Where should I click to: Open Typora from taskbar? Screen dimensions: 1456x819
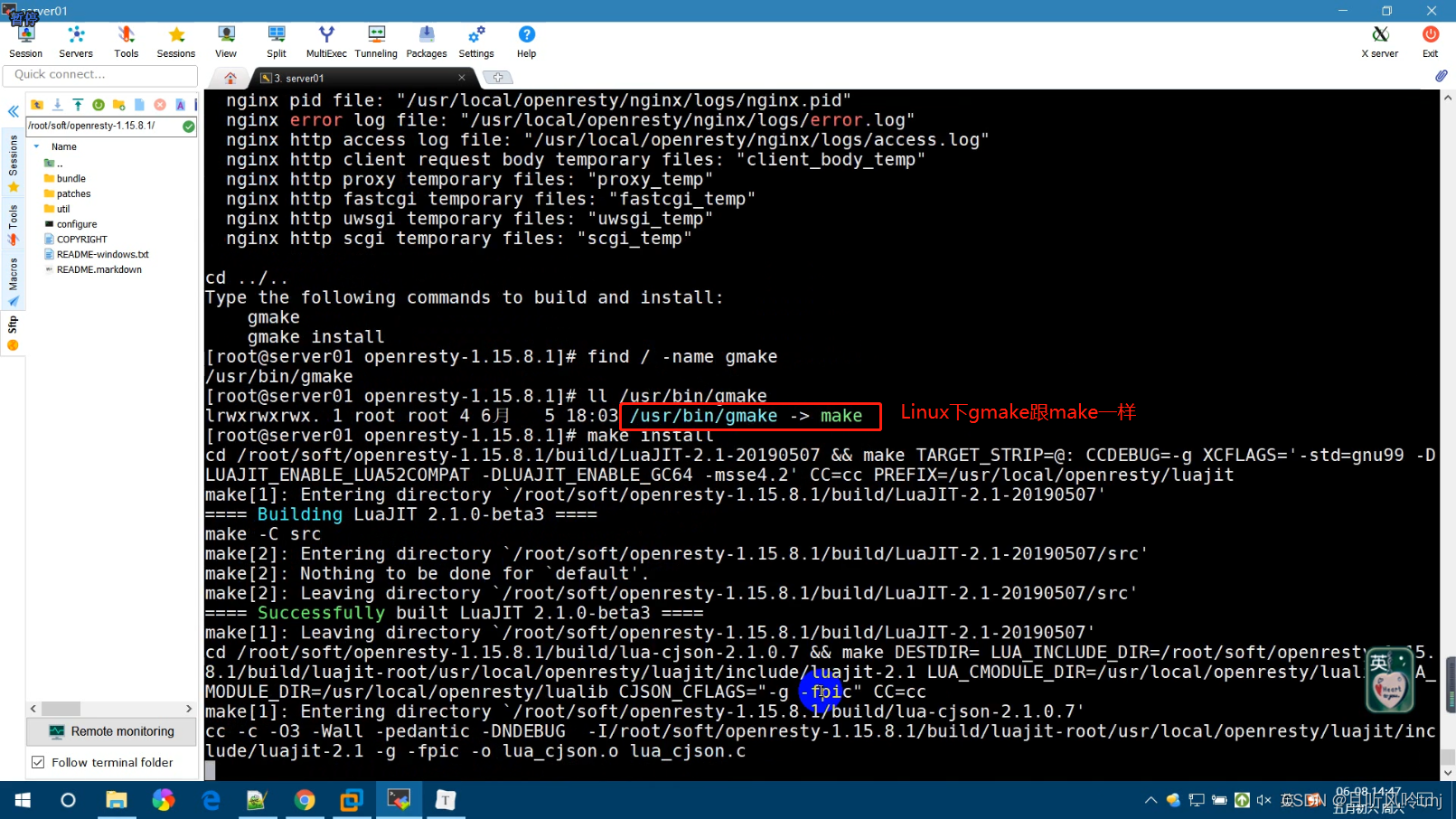coord(446,800)
